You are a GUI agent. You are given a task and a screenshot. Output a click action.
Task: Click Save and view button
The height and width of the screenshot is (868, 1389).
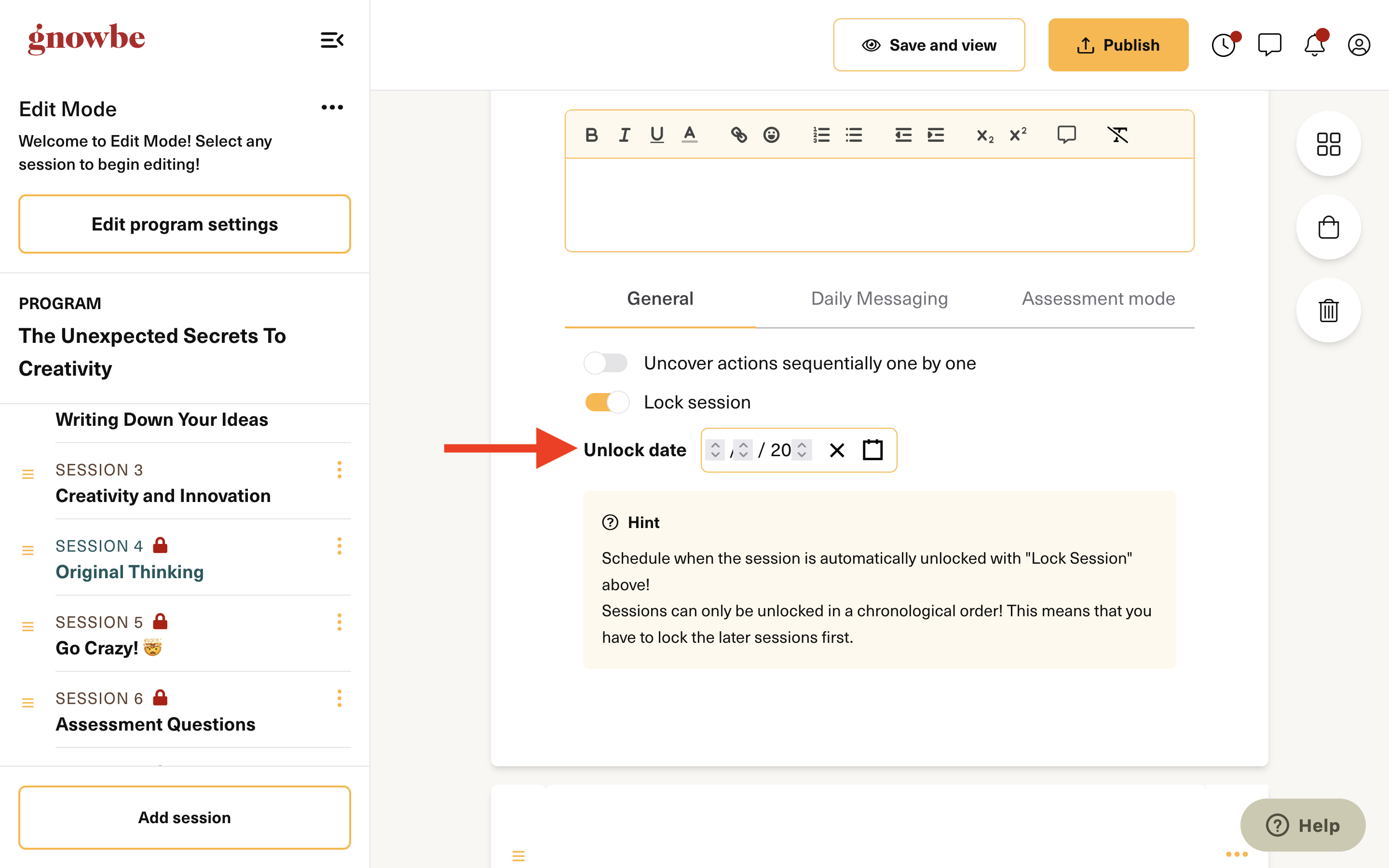click(x=929, y=45)
